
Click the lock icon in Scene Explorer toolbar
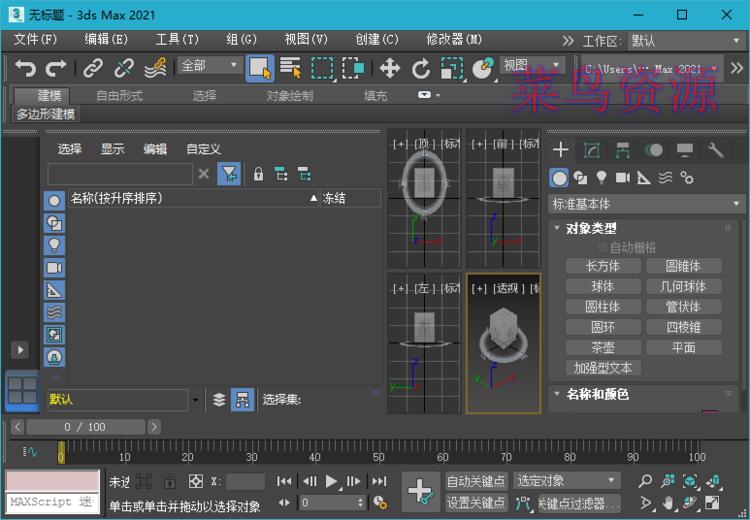pos(258,174)
